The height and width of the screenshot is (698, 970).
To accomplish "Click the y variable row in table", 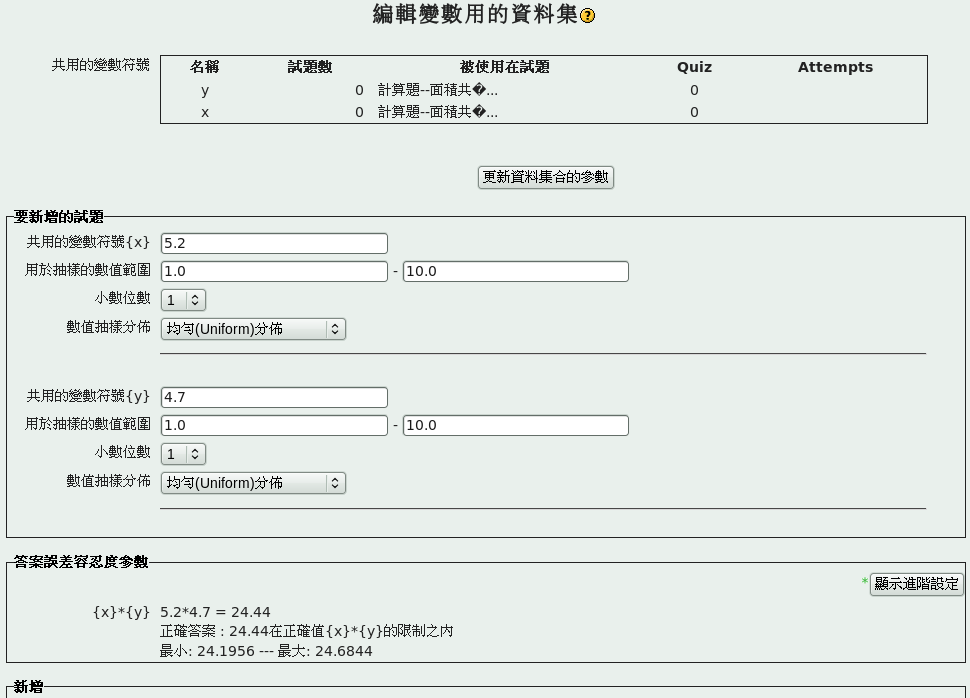I will pyautogui.click(x=205, y=90).
